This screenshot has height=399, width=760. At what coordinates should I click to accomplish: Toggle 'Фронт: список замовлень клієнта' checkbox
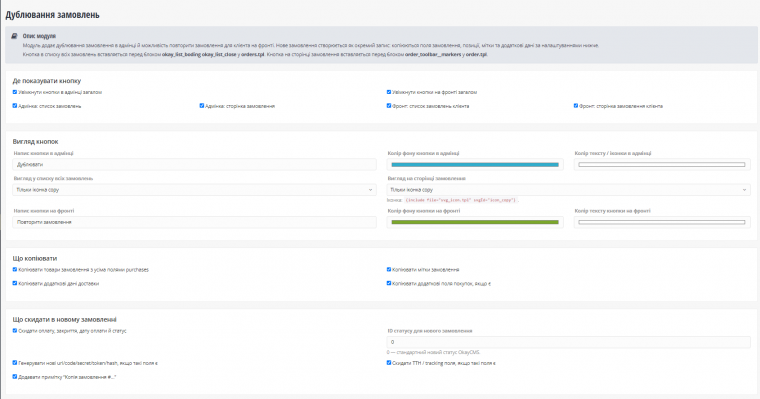click(x=389, y=105)
